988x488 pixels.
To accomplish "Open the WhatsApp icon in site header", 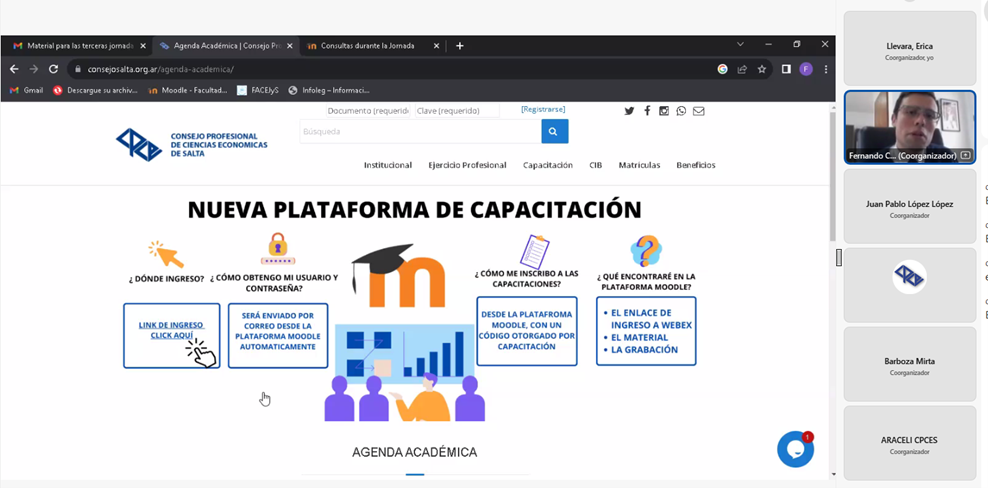I will pyautogui.click(x=681, y=111).
